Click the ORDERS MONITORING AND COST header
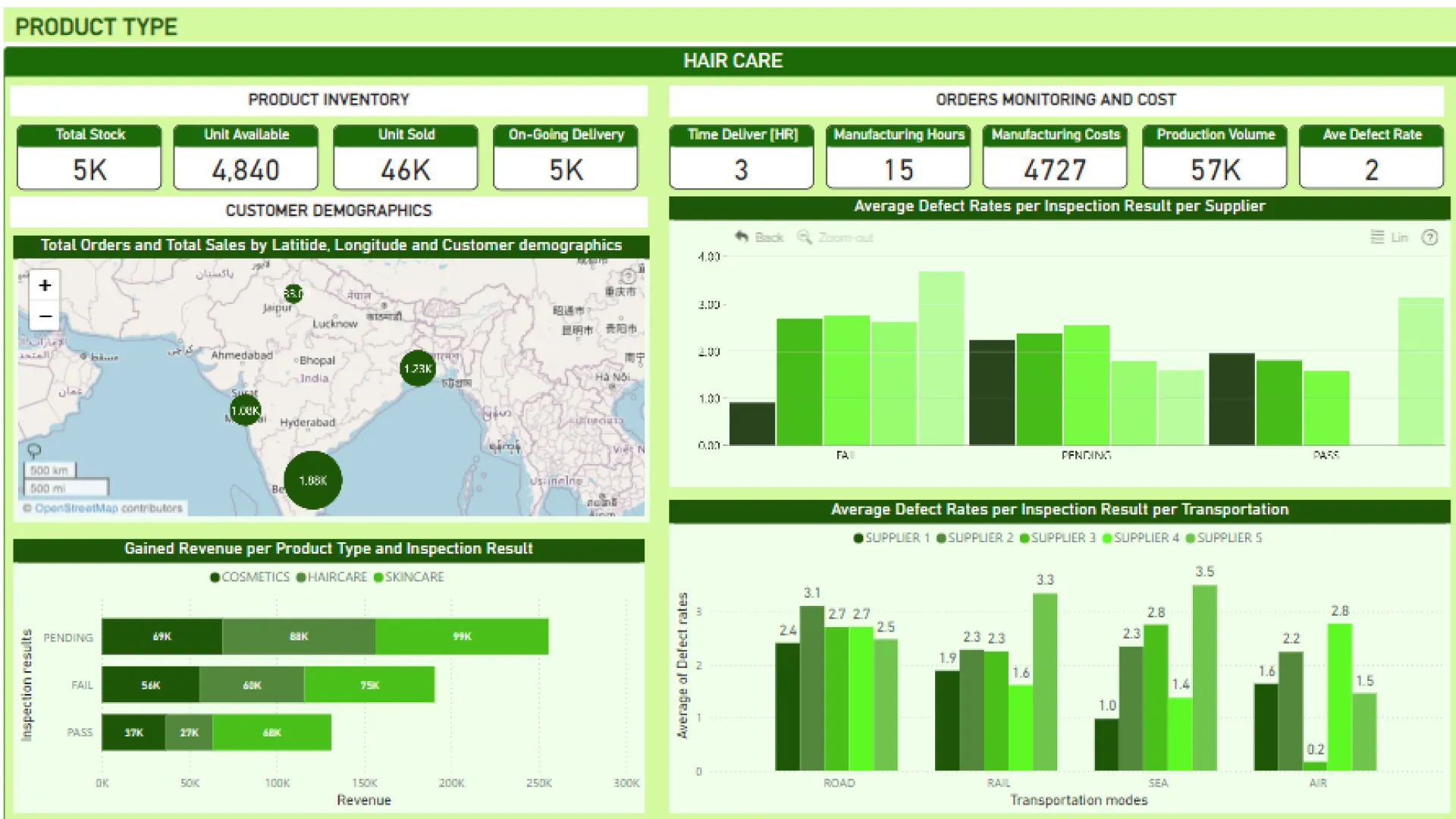1456x819 pixels. pos(1056,100)
